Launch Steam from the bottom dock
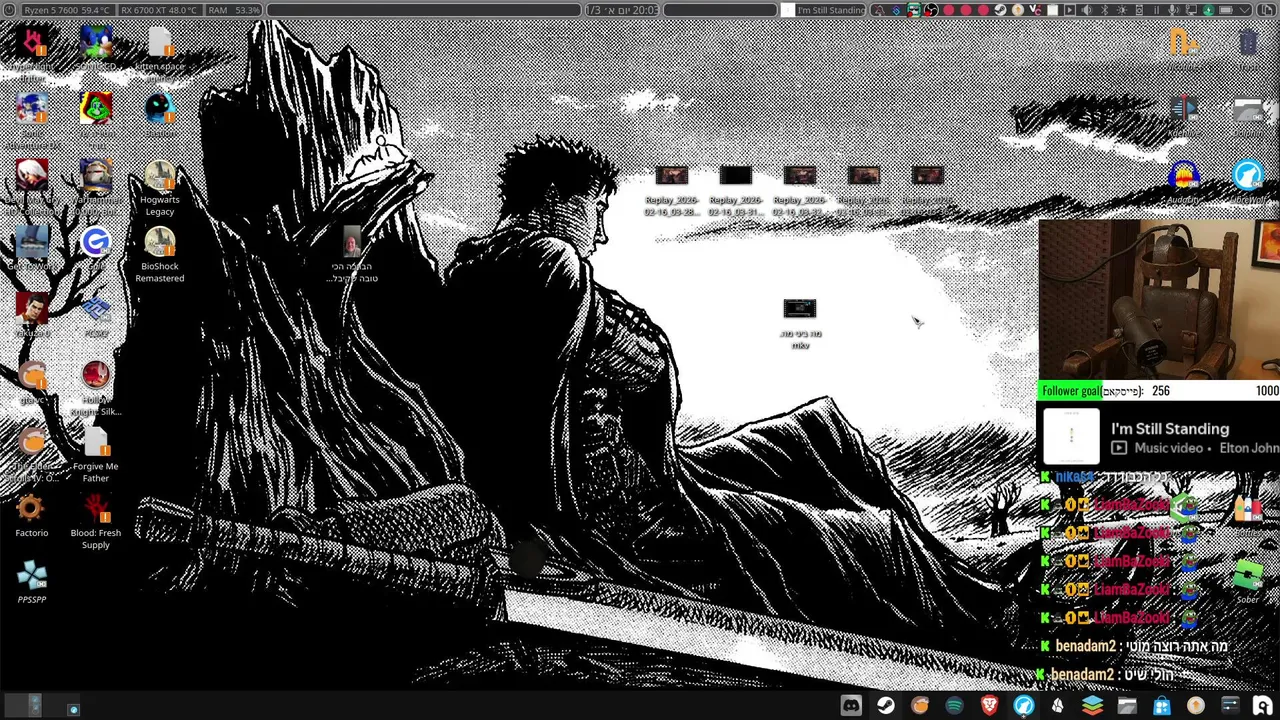Image resolution: width=1280 pixels, height=720 pixels. coord(886,706)
